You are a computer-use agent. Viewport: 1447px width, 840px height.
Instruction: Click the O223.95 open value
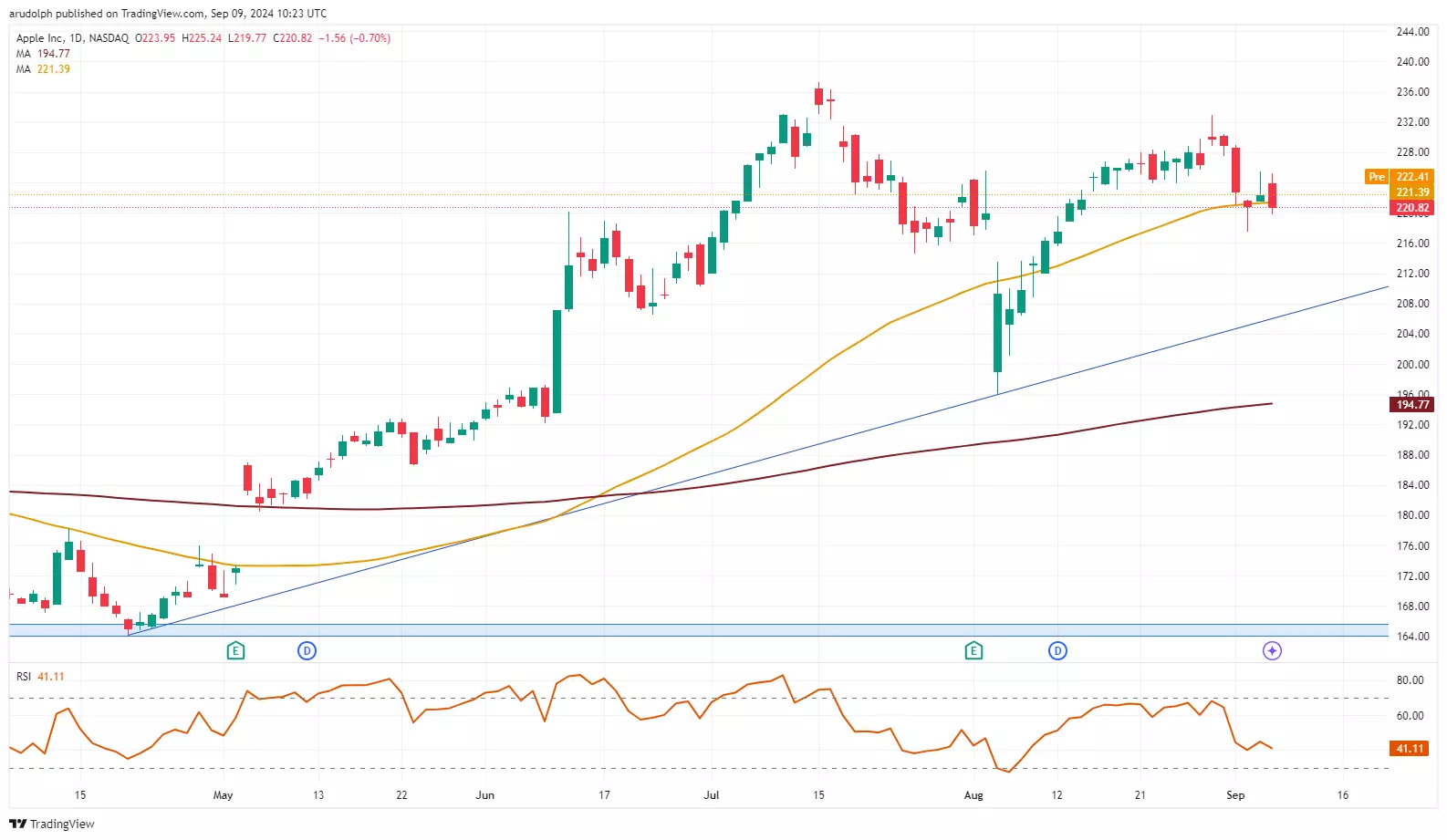pos(155,38)
